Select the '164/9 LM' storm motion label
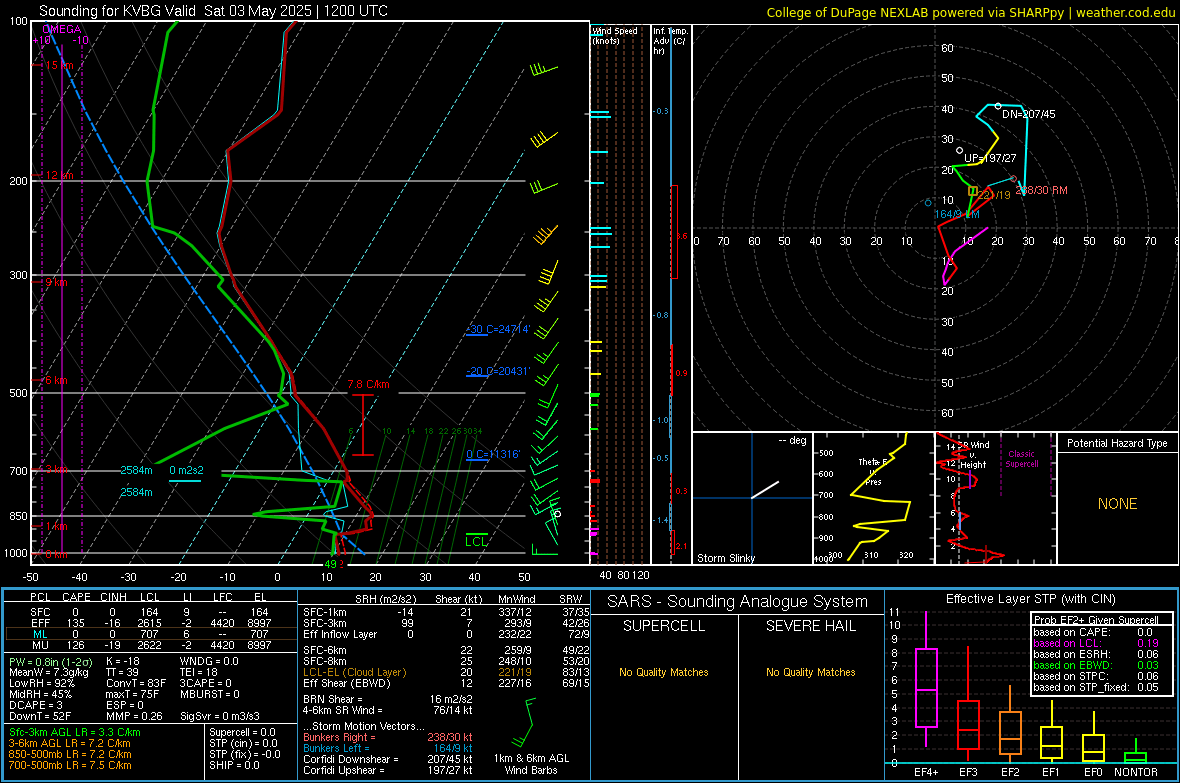 coord(957,215)
